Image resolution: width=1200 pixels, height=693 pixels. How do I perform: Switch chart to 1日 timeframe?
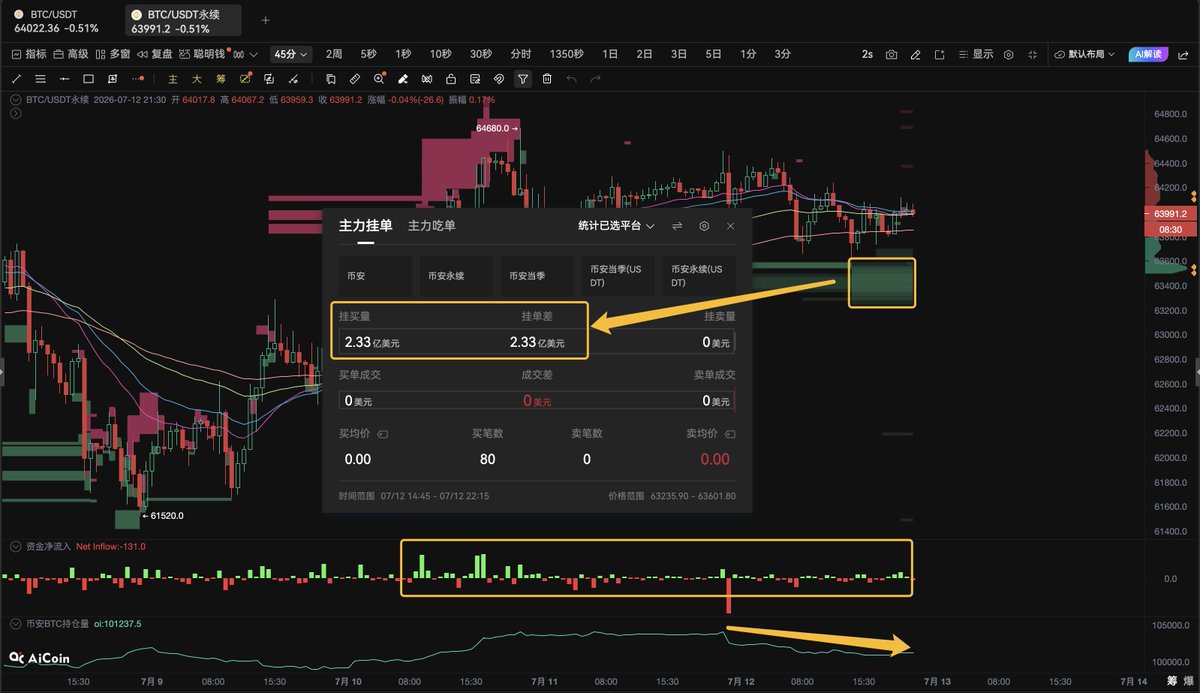610,54
